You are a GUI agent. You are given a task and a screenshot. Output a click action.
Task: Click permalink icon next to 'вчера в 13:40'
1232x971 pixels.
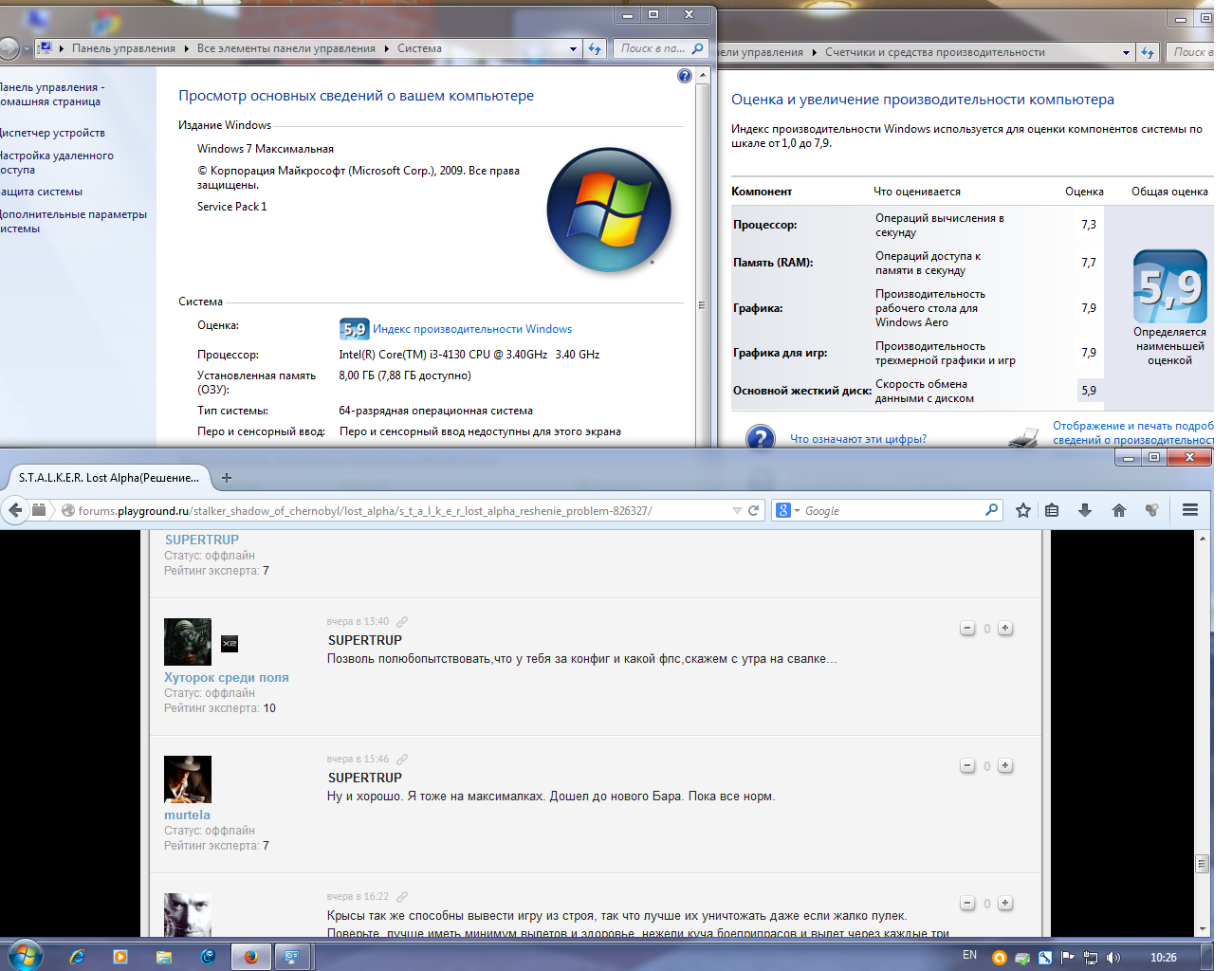[402, 622]
